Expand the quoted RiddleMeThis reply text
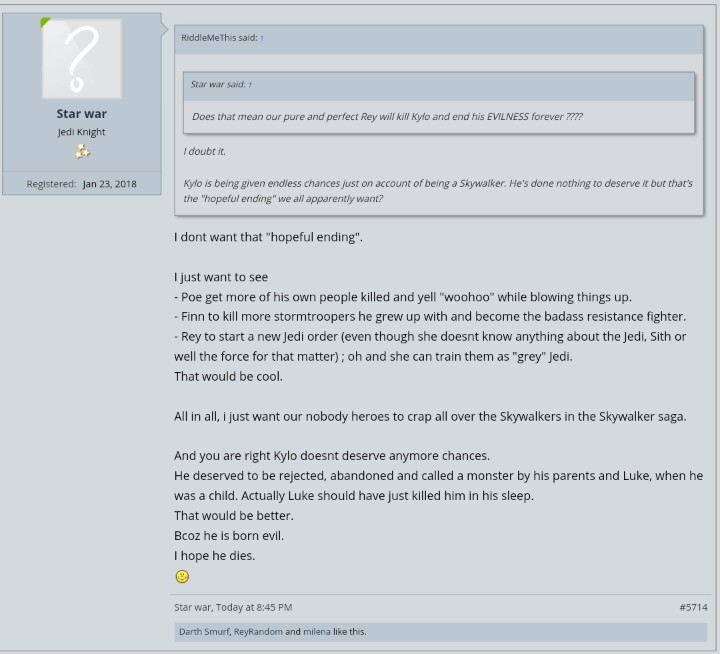The width and height of the screenshot is (720, 654). point(438,175)
